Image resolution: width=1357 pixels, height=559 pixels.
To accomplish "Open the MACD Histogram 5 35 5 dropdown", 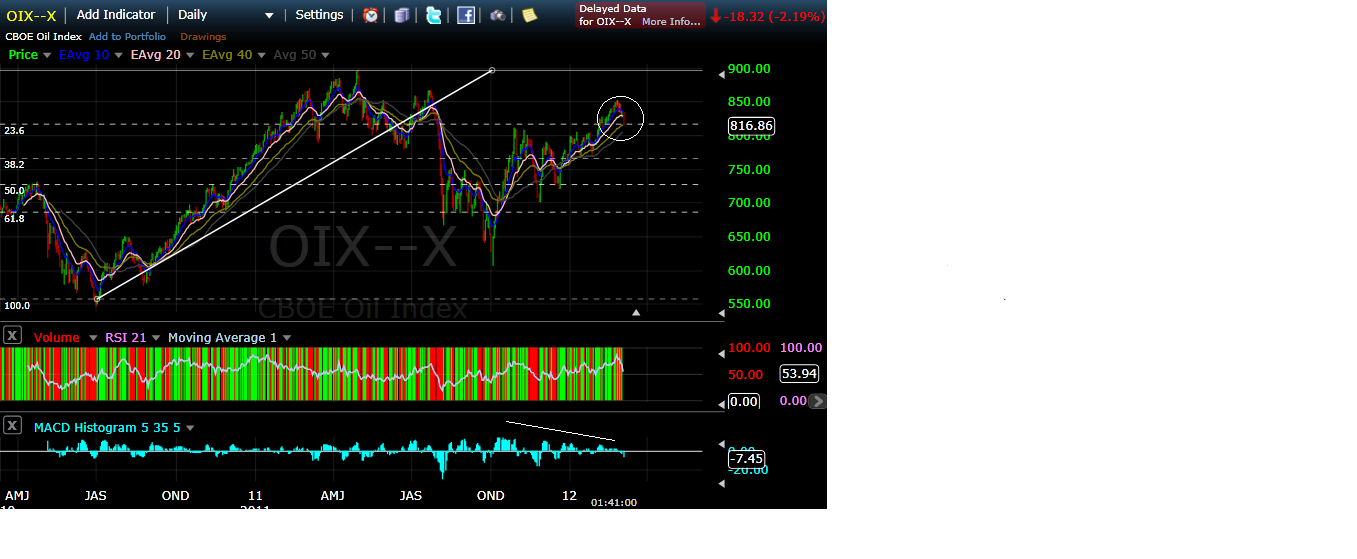I will 190,428.
